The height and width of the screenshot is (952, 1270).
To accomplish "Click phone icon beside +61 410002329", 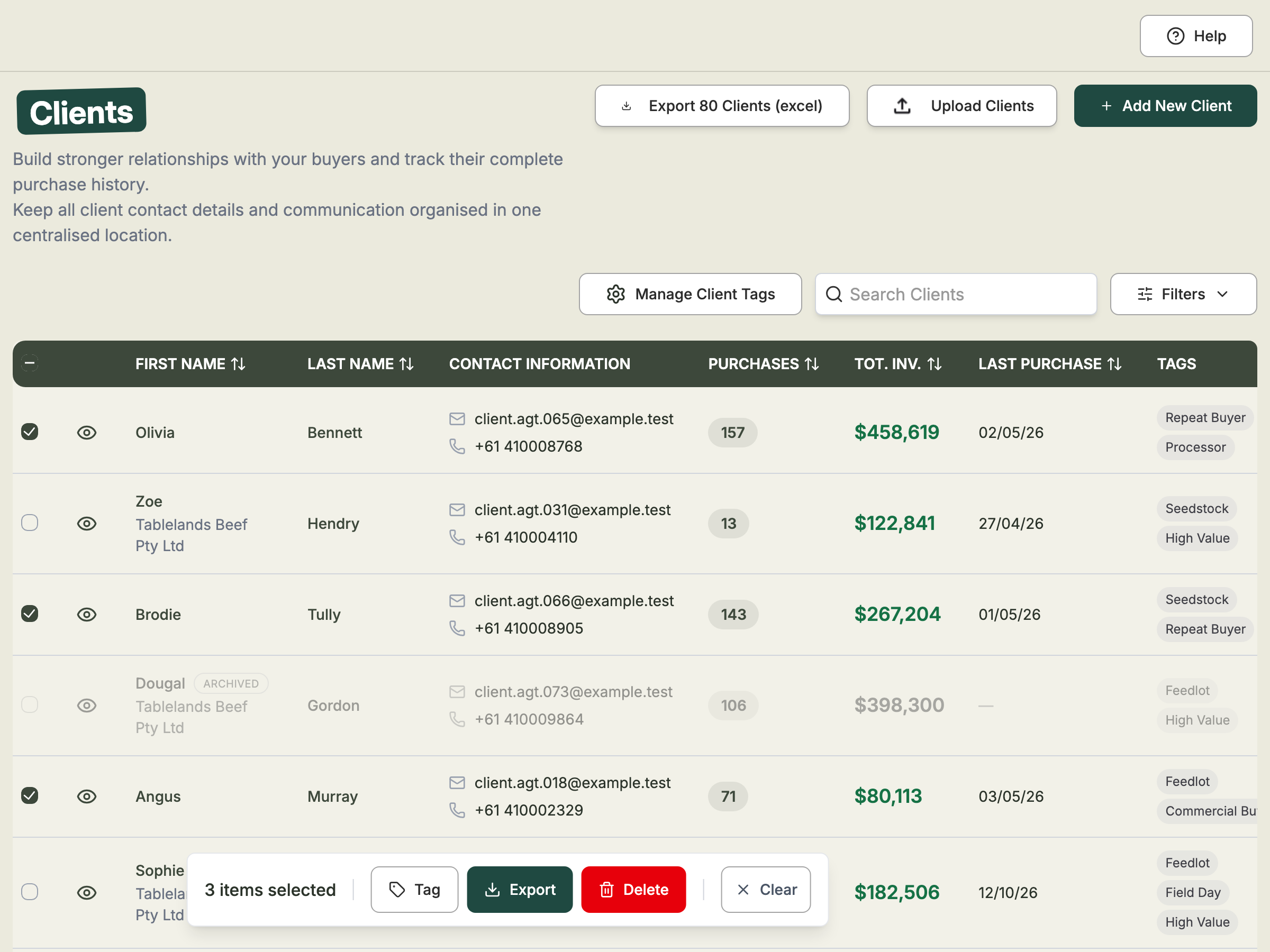I will (457, 810).
